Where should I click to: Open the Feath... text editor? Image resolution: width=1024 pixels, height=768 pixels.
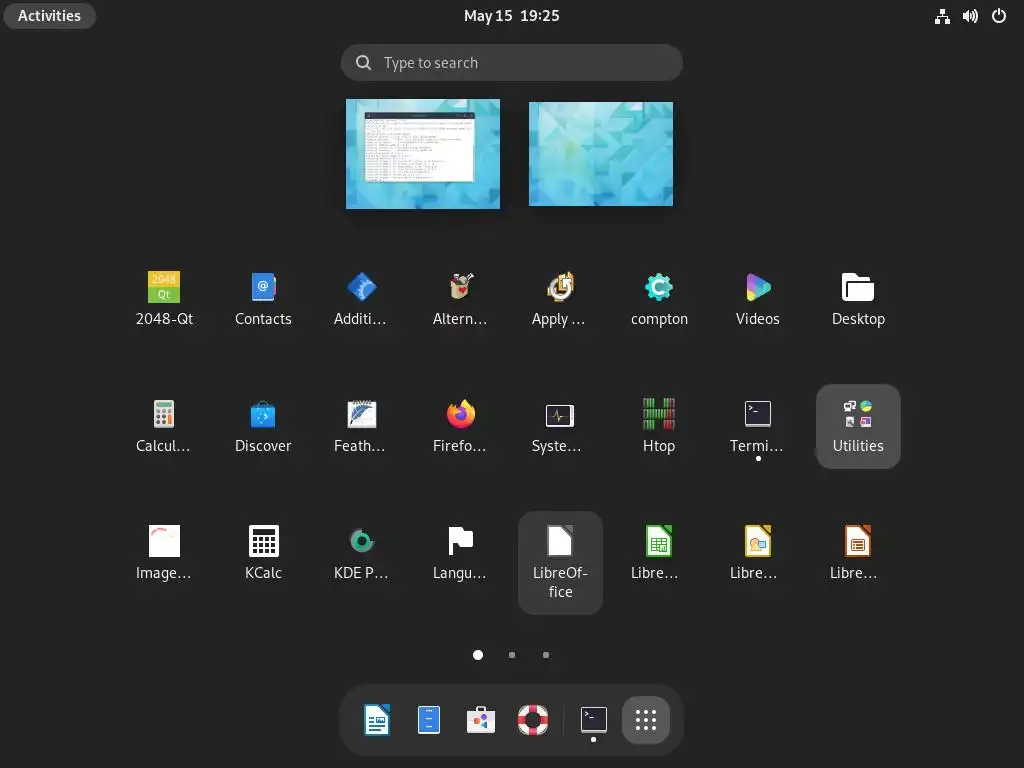coord(361,426)
